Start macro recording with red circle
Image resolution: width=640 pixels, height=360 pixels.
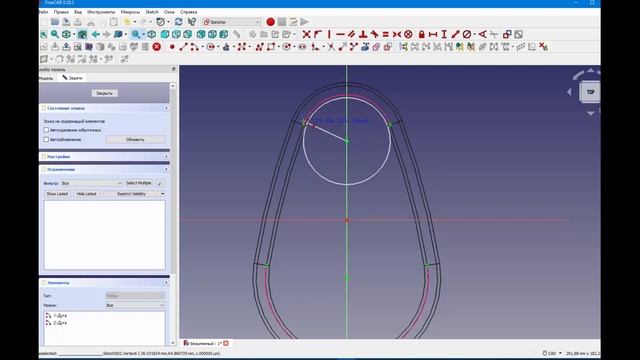[x=270, y=22]
